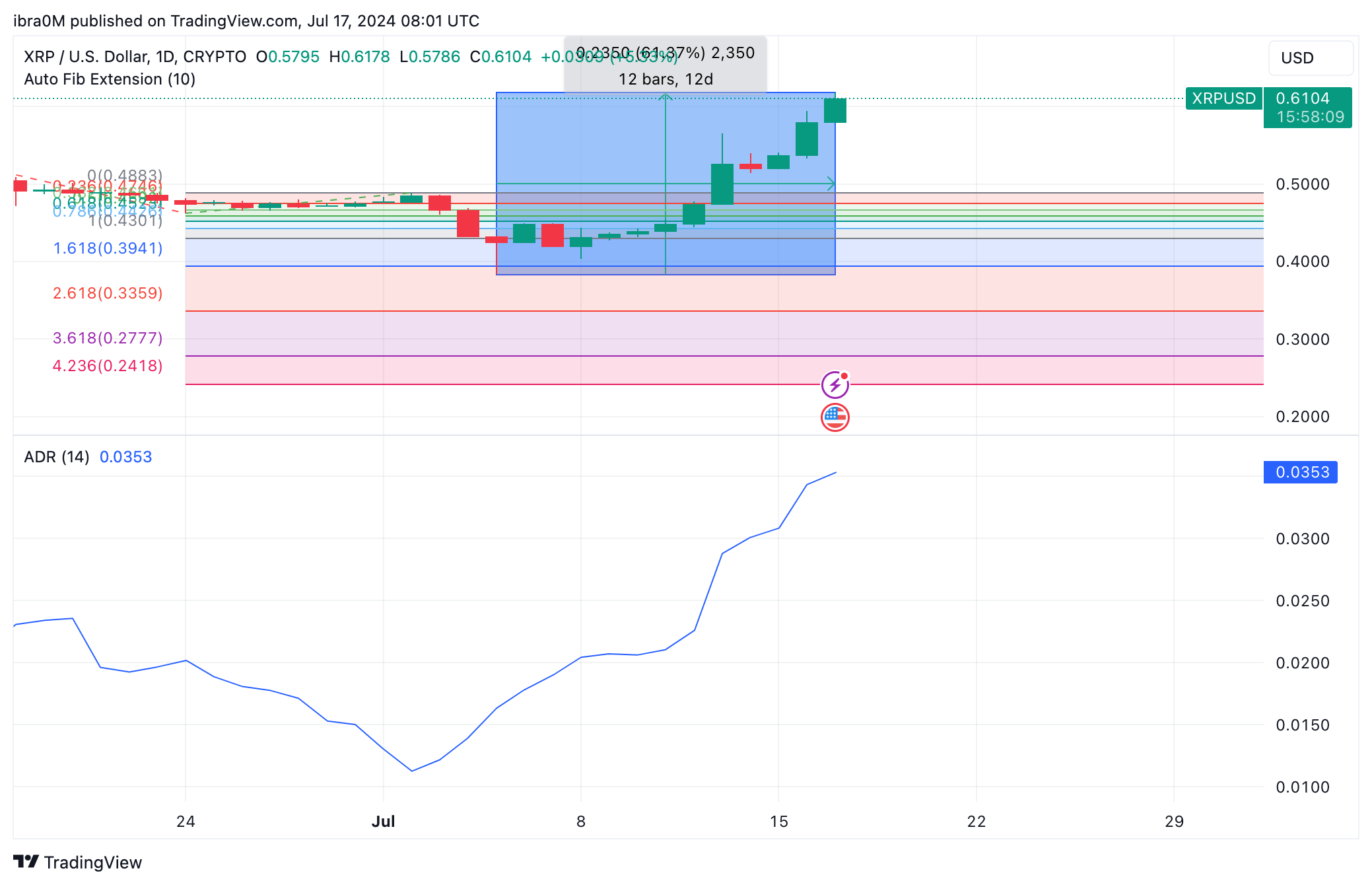Click the H0.6178 high value in header
The image size is (1372, 885).
[360, 57]
